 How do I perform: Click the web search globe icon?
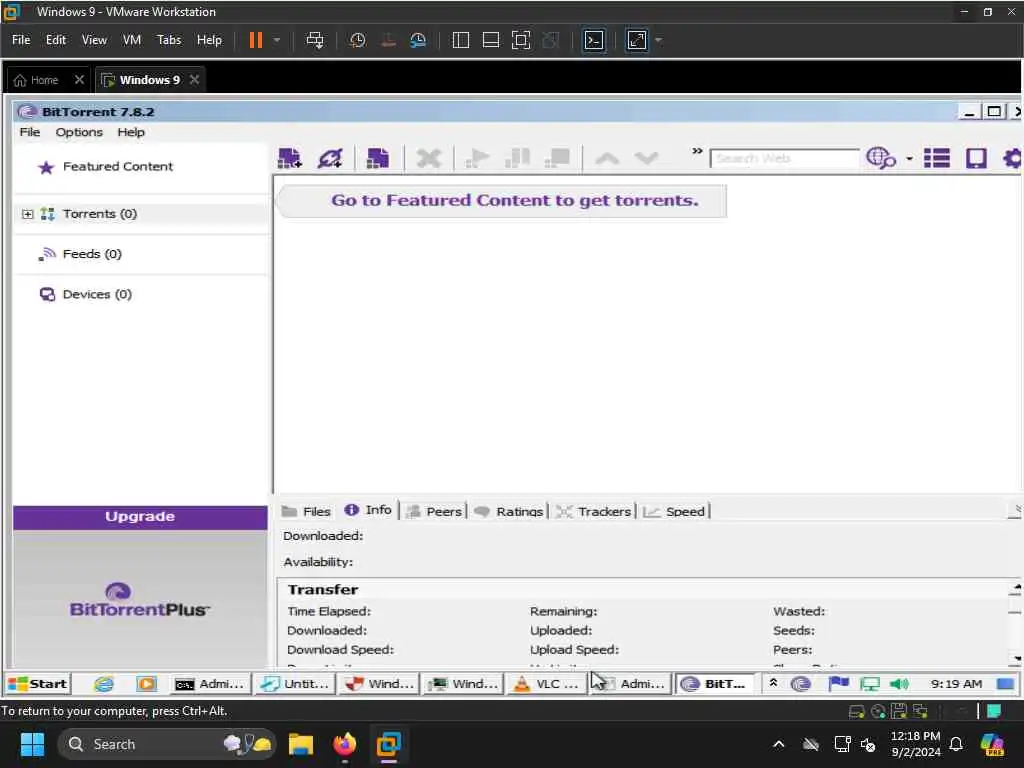(880, 158)
